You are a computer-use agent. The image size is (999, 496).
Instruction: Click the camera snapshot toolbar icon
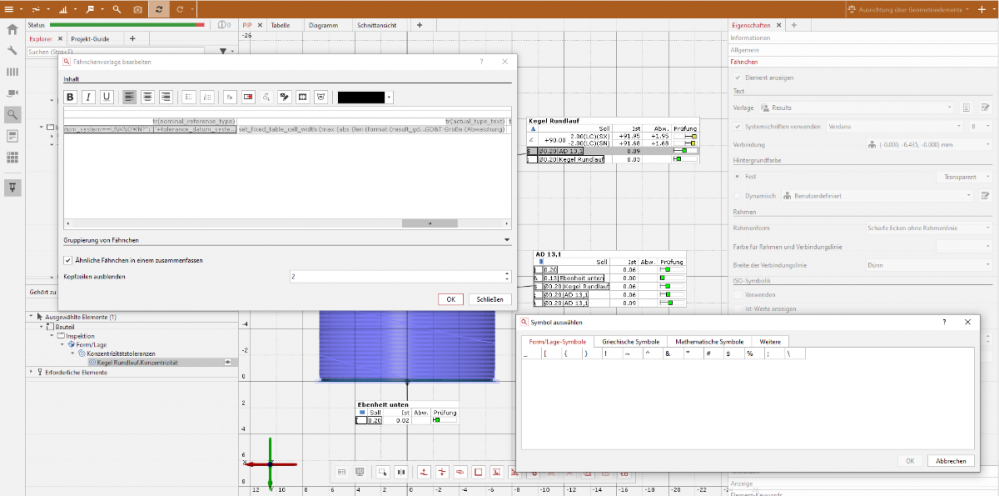pyautogui.click(x=138, y=8)
